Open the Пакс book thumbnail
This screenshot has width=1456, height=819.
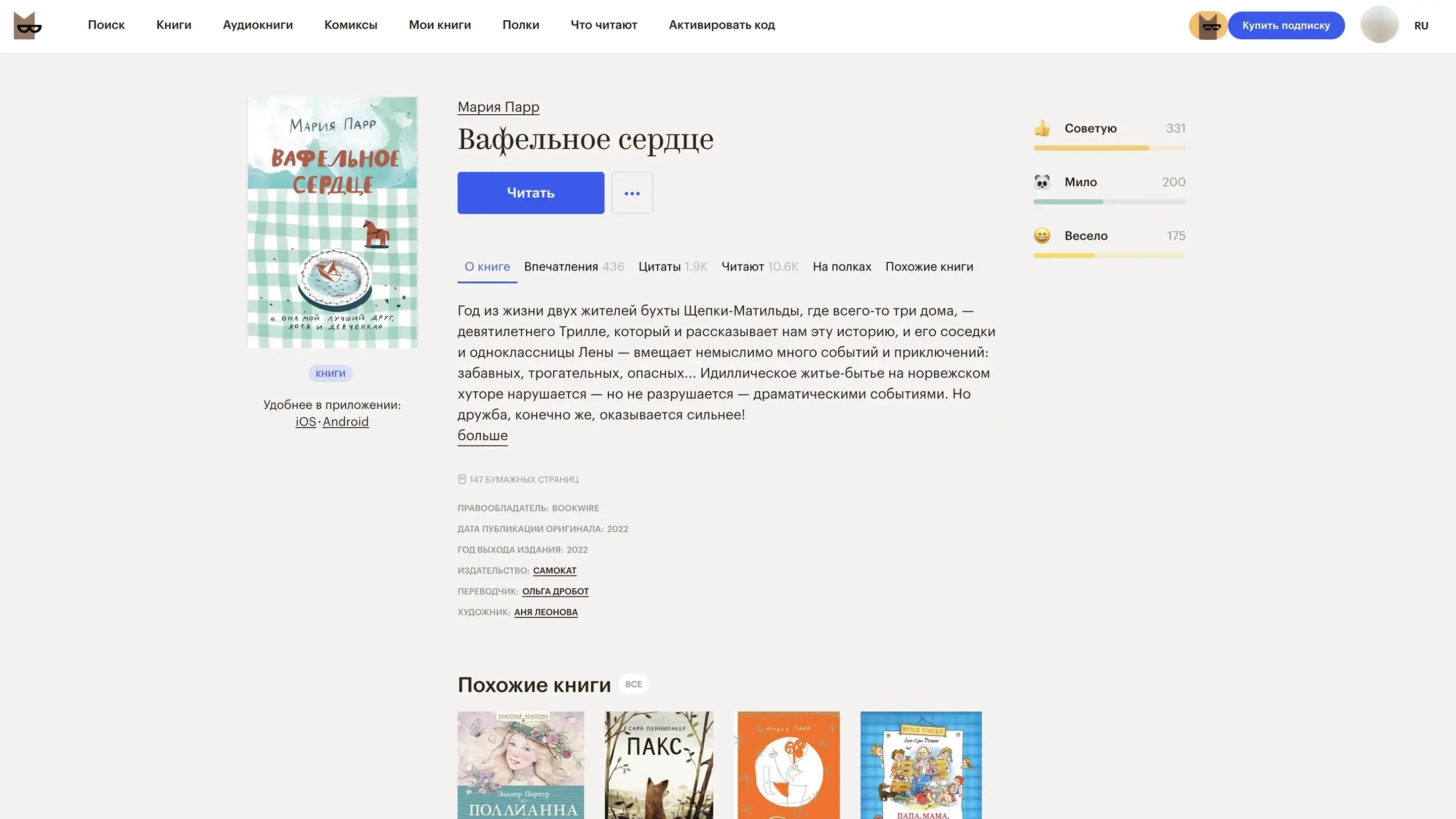click(x=658, y=764)
